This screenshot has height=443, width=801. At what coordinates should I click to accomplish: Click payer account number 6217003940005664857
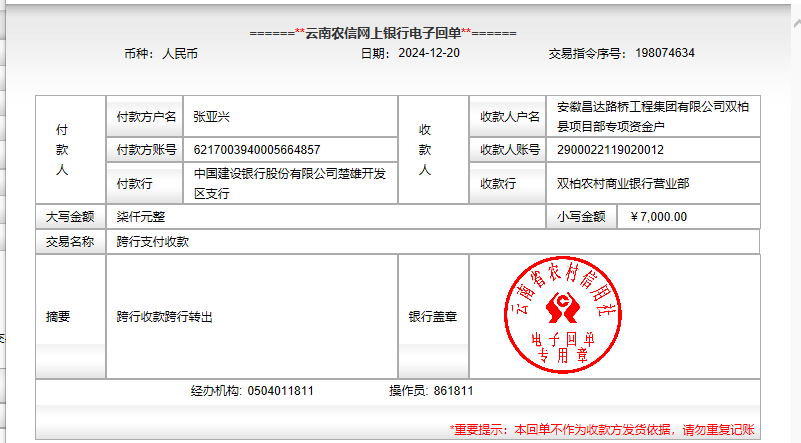(257, 150)
